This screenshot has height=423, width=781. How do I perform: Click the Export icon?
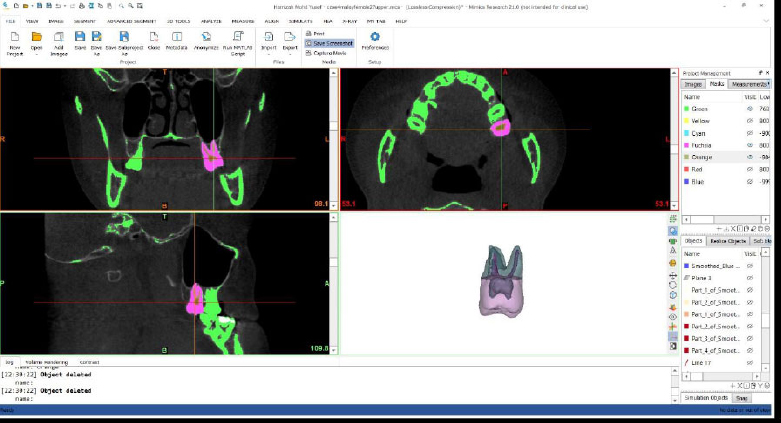pos(289,36)
